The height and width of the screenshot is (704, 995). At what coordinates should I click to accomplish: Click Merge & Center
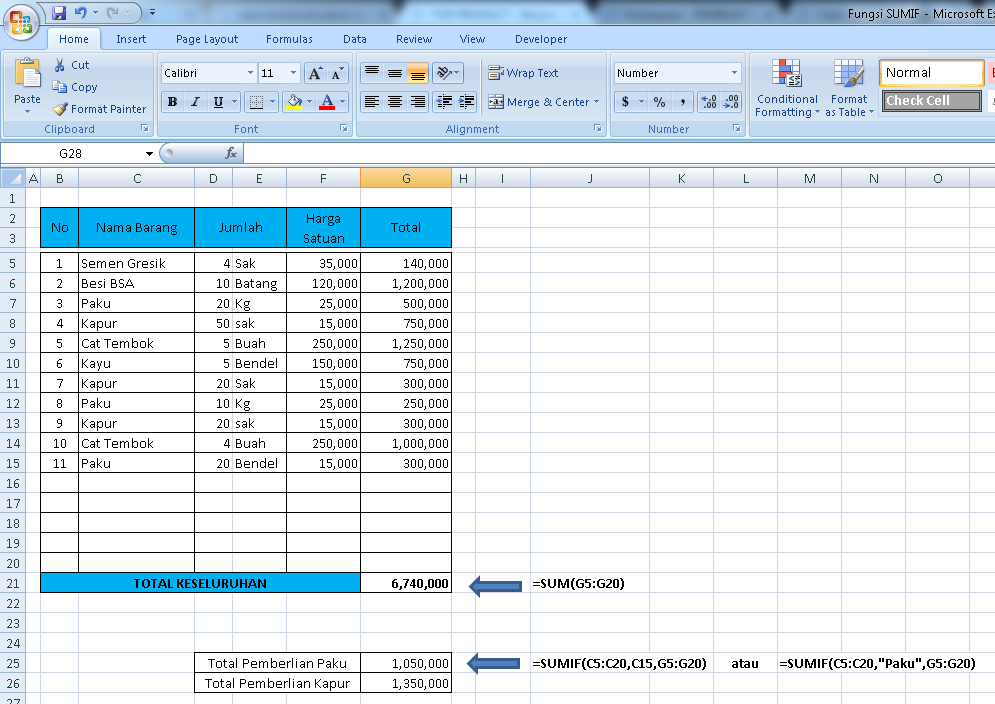(x=539, y=102)
